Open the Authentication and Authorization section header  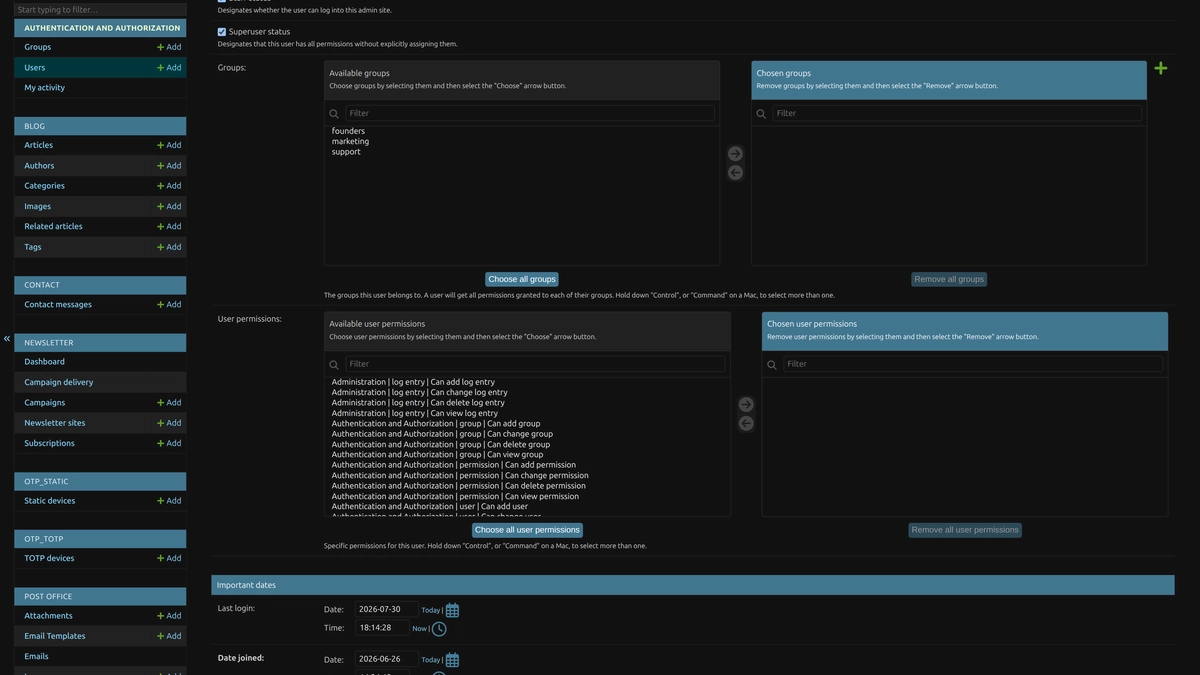click(x=102, y=28)
